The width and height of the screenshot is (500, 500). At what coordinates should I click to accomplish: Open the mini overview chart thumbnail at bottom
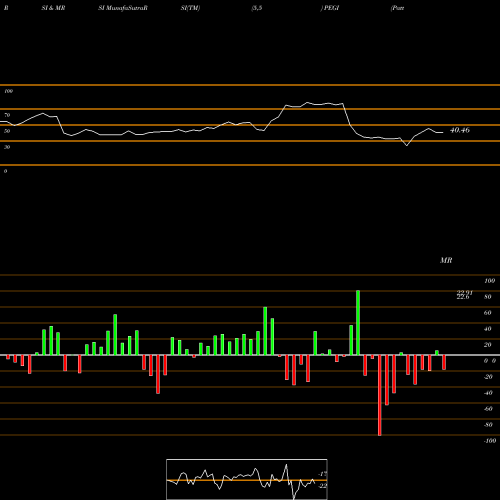tap(247, 479)
